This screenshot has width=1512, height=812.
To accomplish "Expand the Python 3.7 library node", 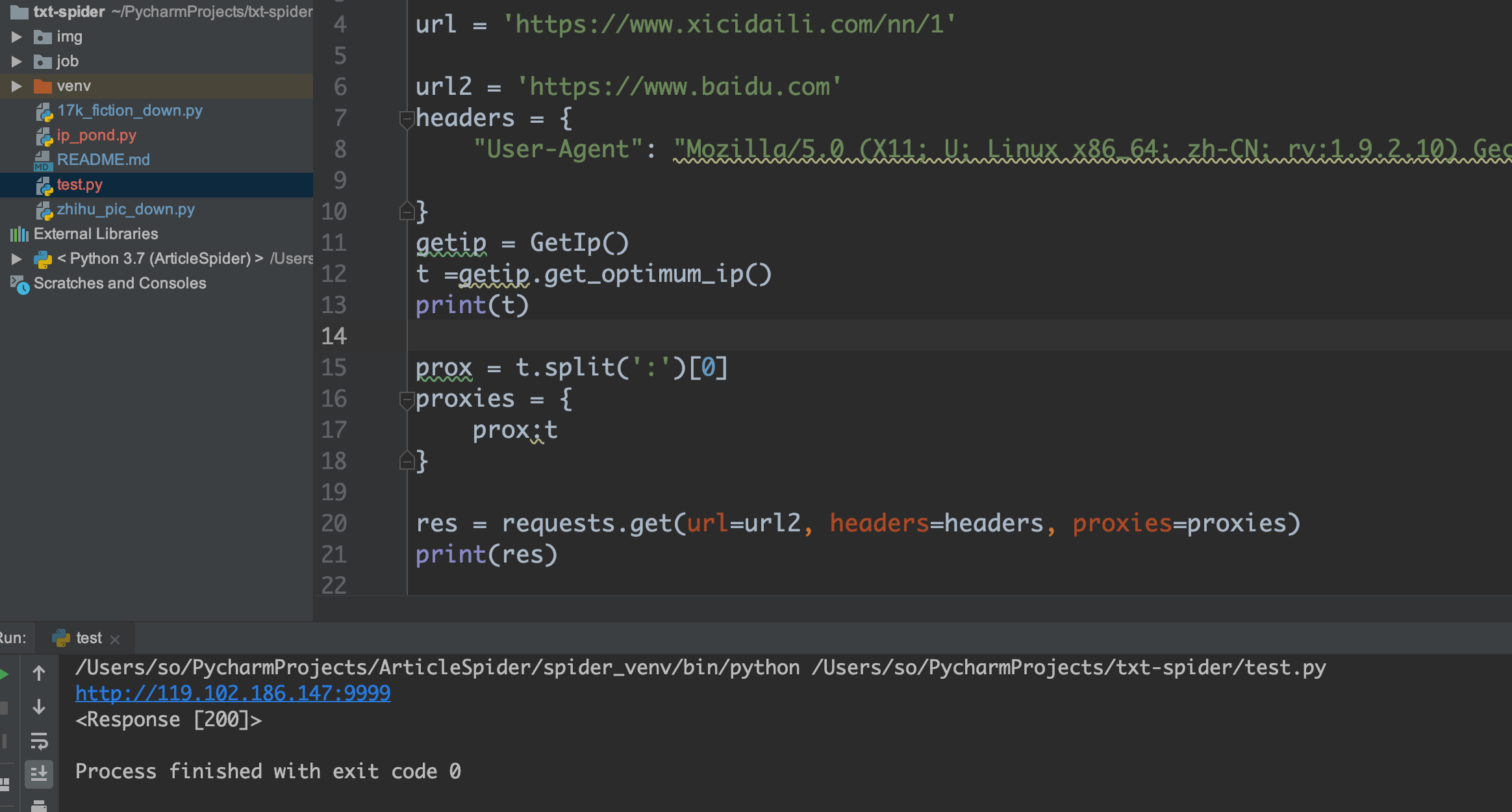I will point(17,259).
